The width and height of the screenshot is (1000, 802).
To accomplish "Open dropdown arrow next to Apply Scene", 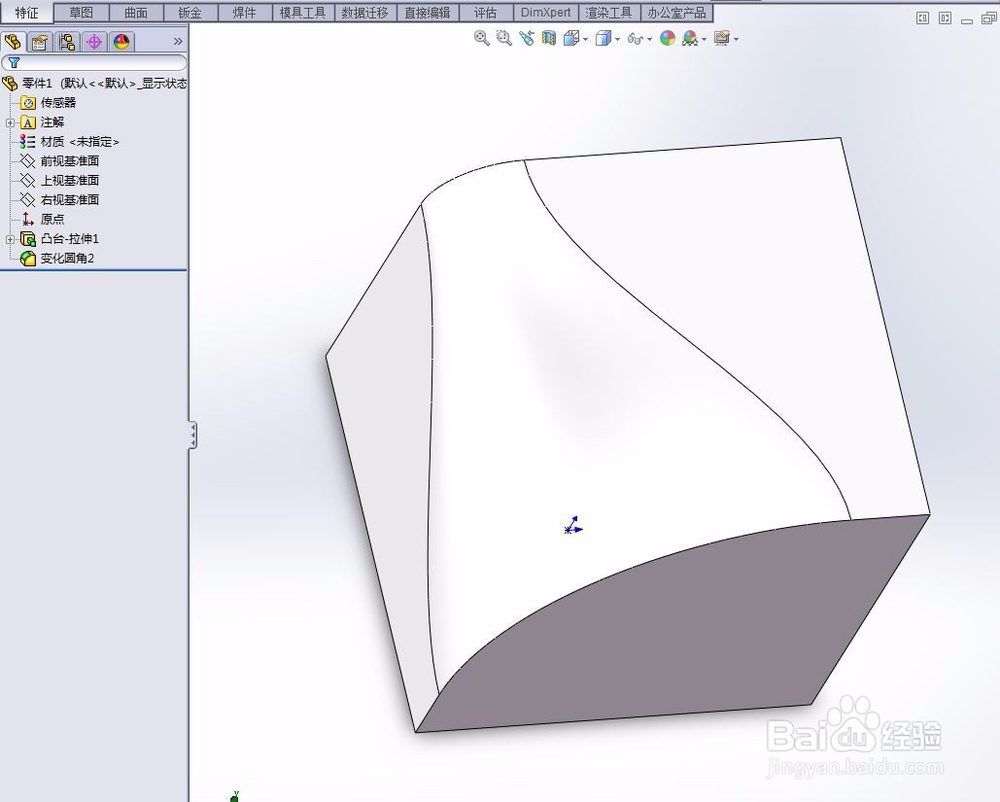I will (703, 40).
